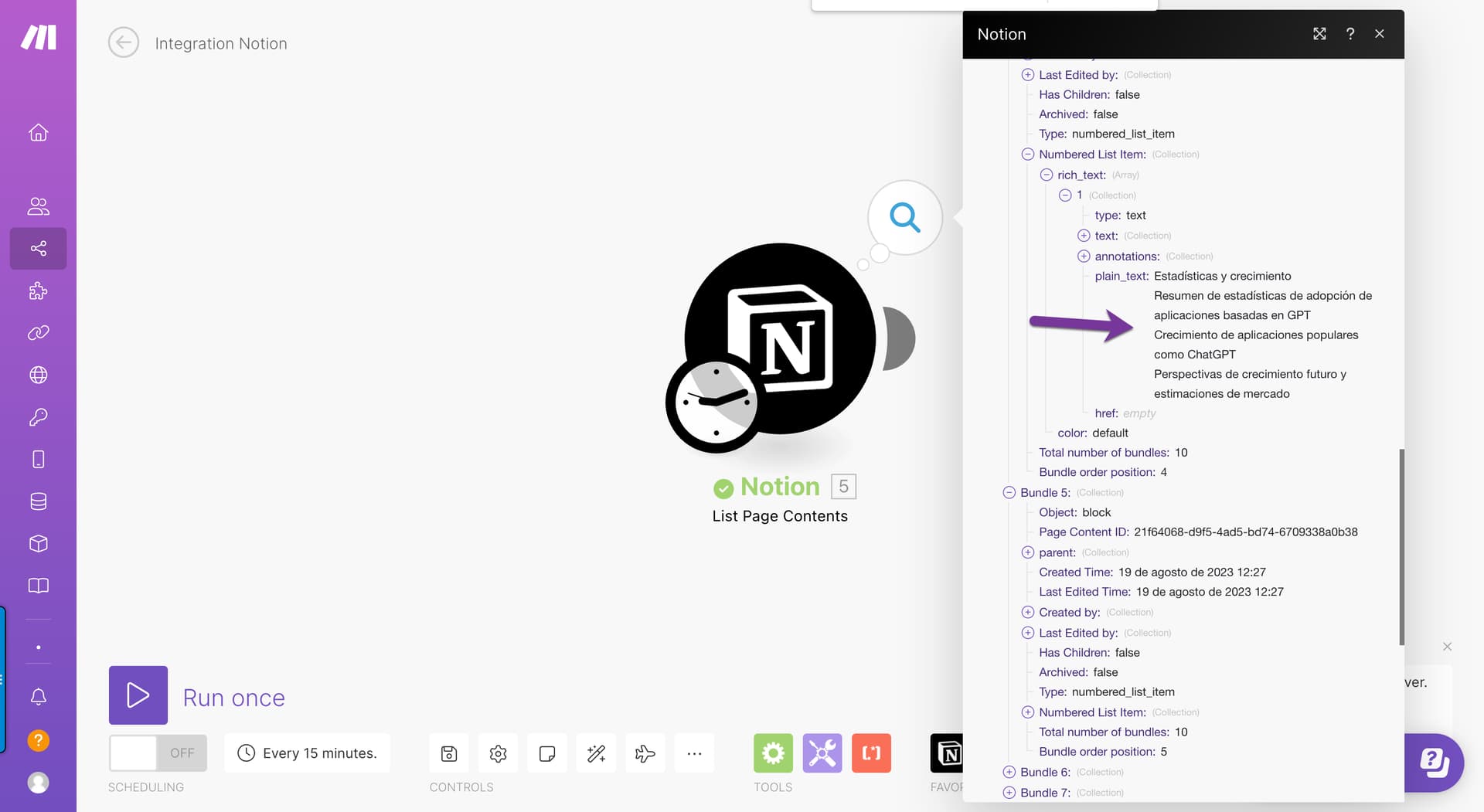Open Webhooks globe icon
Screen dimensions: 1484x812
[x=38, y=375]
